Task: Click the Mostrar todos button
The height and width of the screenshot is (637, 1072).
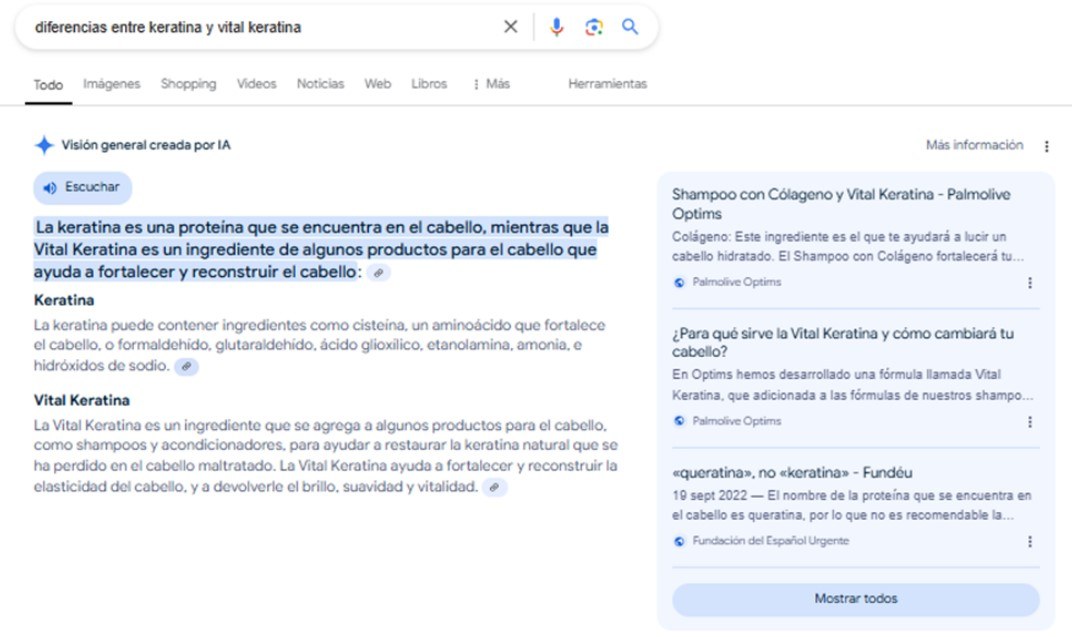Action: 855,599
